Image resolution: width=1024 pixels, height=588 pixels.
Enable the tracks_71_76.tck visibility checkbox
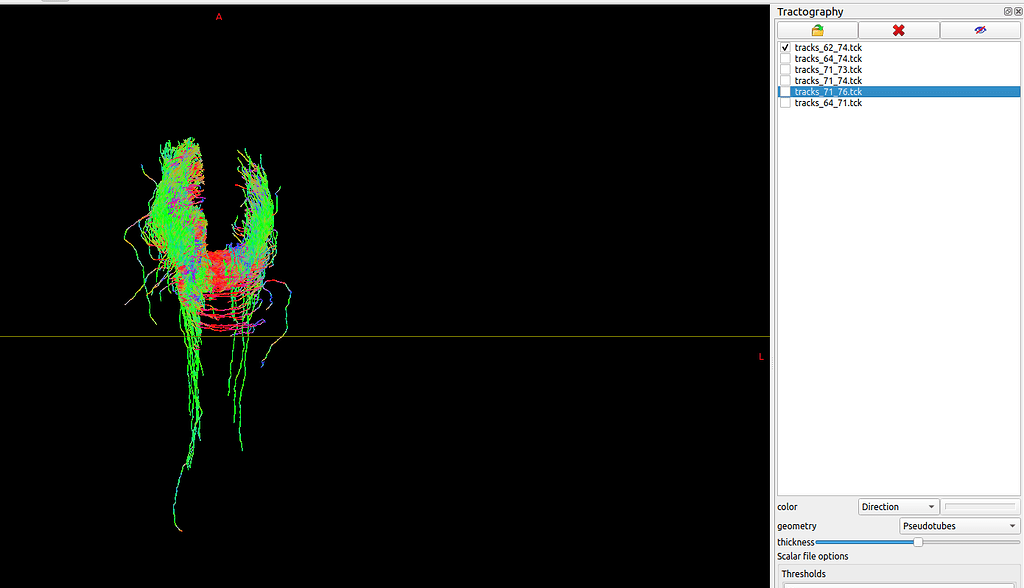pyautogui.click(x=785, y=91)
